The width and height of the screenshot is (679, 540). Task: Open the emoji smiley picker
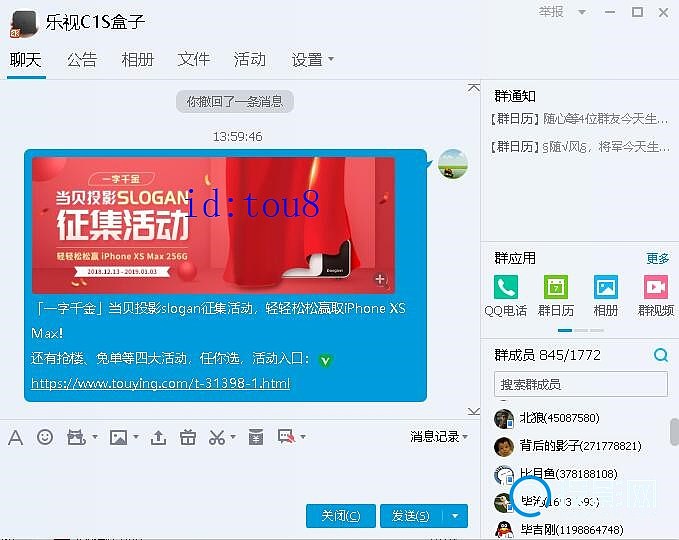point(45,437)
